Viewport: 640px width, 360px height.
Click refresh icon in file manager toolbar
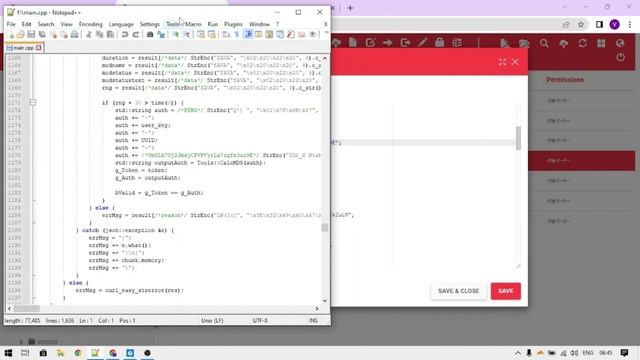pos(582,43)
